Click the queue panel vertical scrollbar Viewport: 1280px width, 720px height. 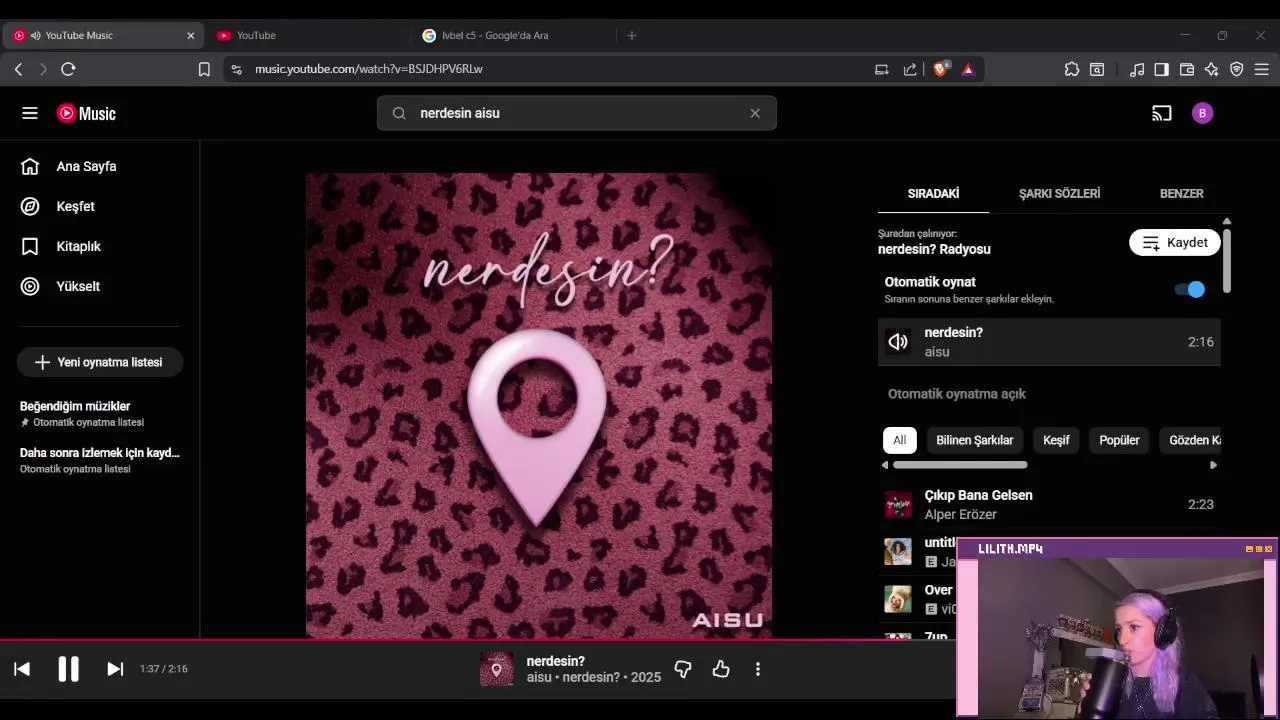1227,260
